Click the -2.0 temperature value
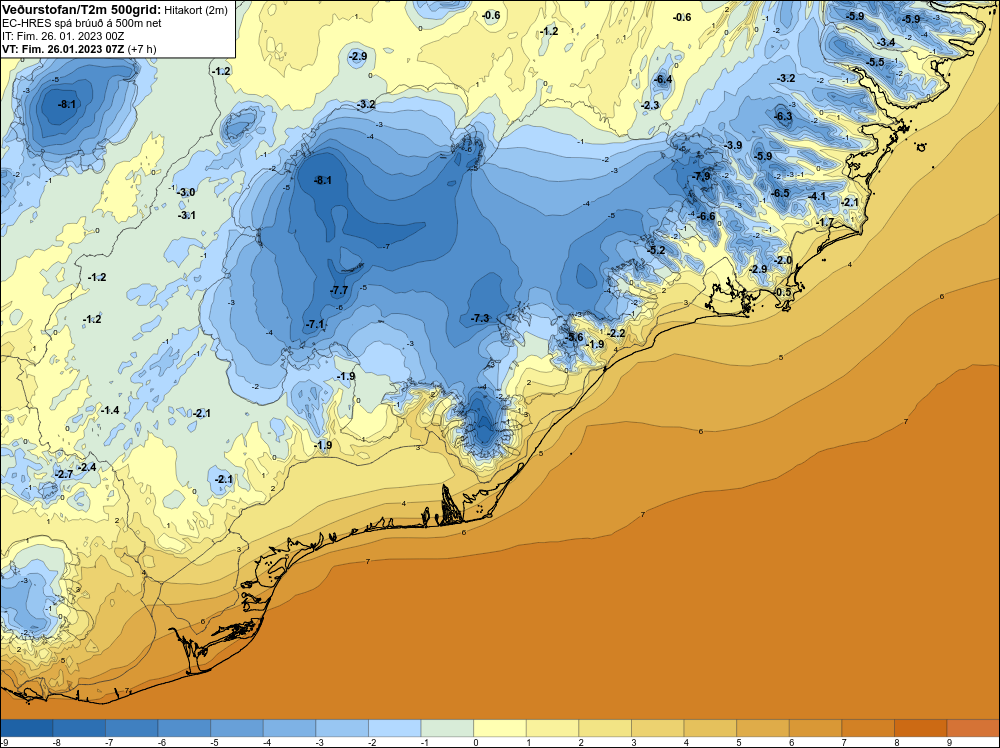This screenshot has height=748, width=1000. (x=783, y=260)
